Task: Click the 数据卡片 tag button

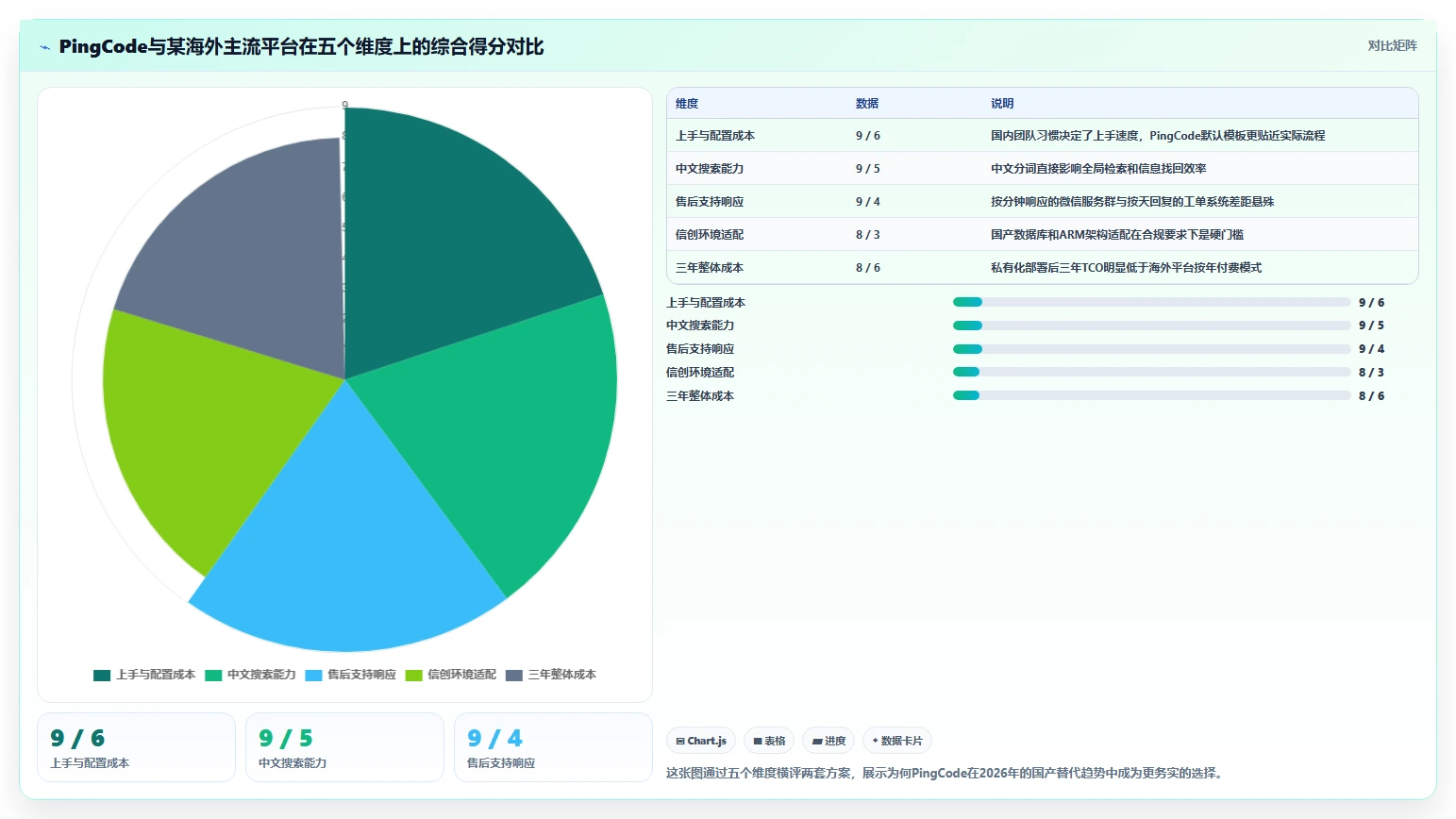Action: tap(897, 741)
